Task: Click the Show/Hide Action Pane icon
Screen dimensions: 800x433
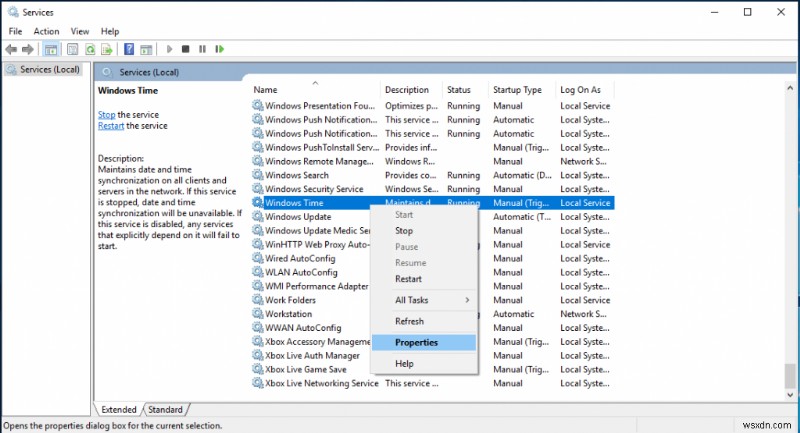Action: [146, 49]
